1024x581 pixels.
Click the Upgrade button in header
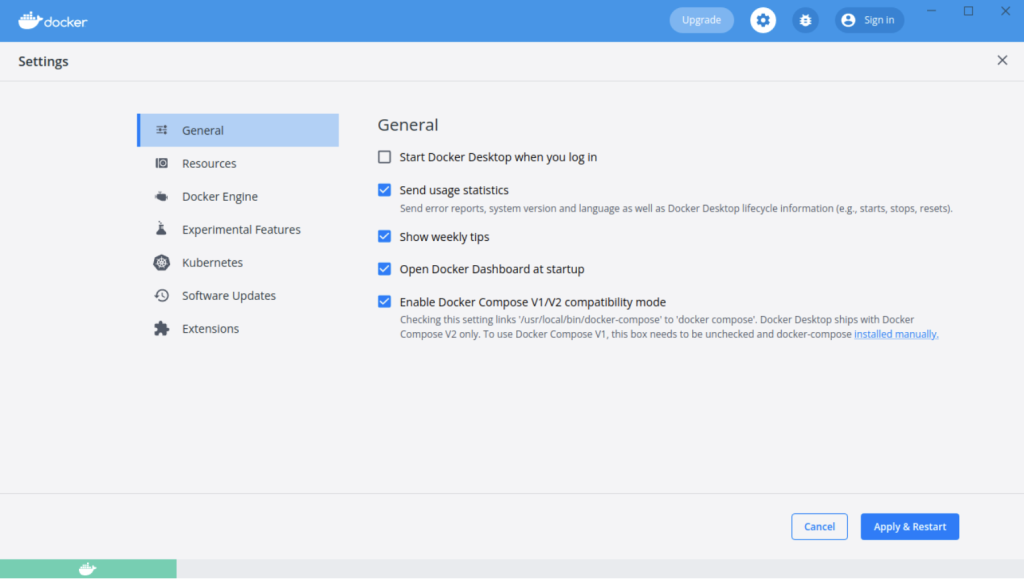[701, 20]
